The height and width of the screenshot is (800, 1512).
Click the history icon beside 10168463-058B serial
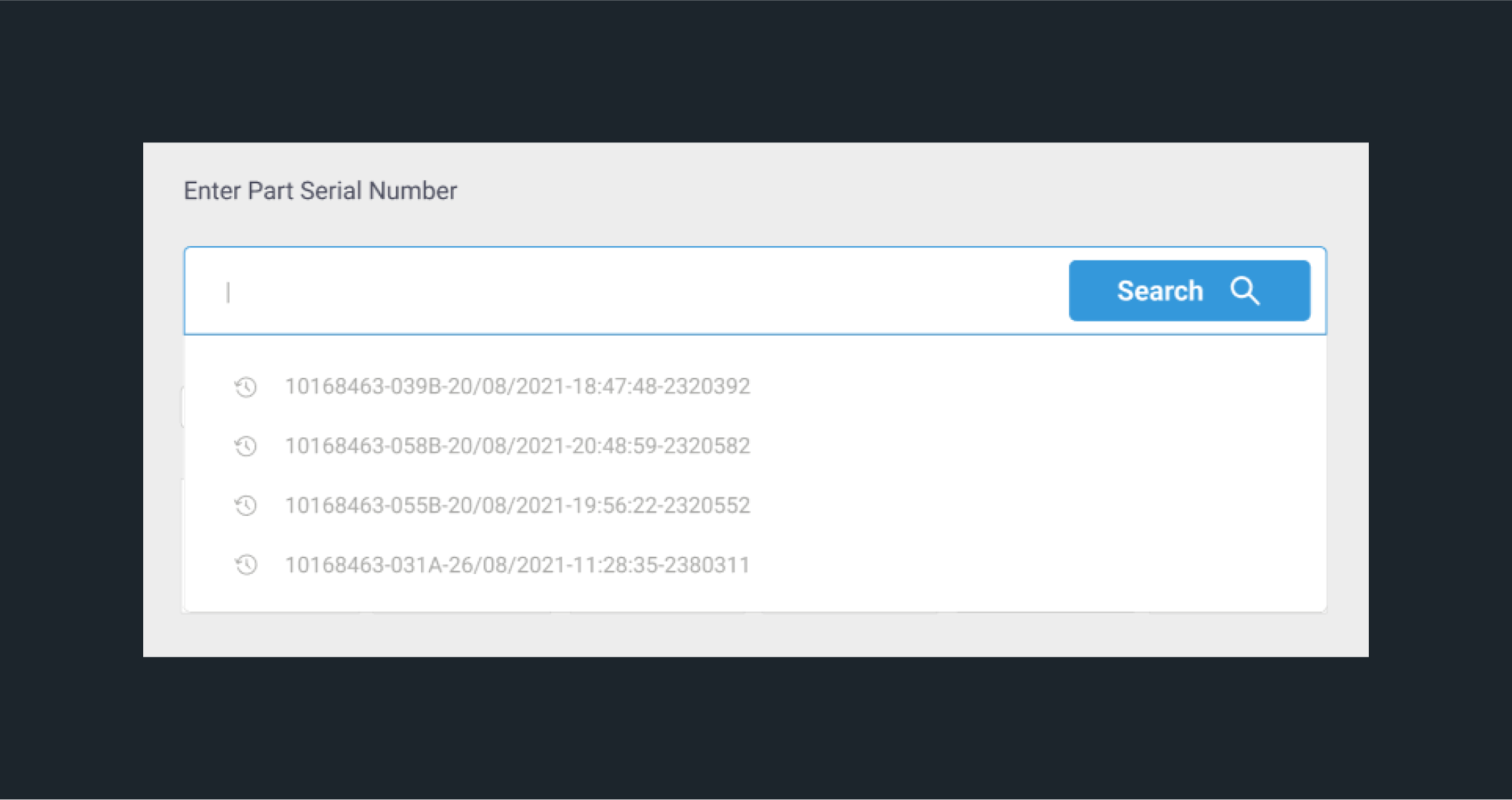tap(246, 446)
